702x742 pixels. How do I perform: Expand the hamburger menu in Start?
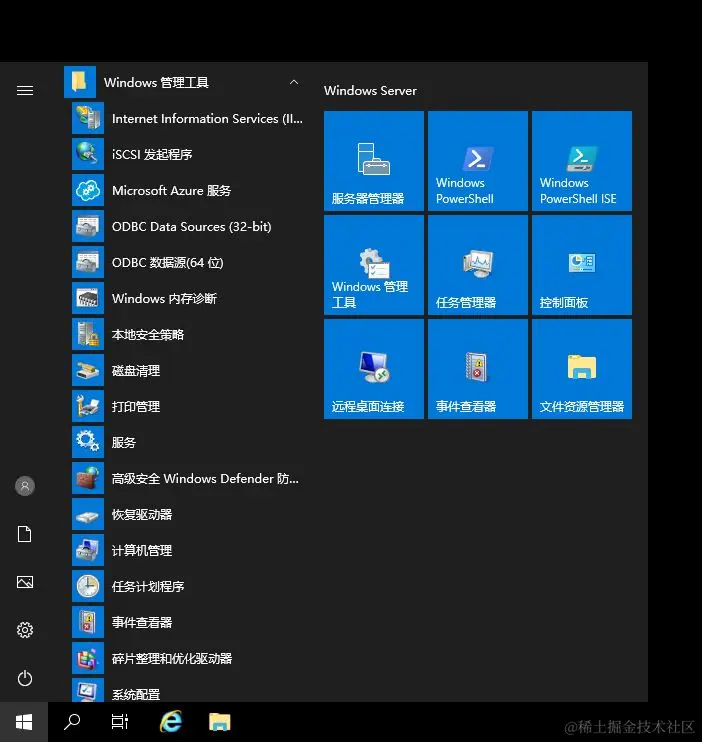tap(25, 90)
